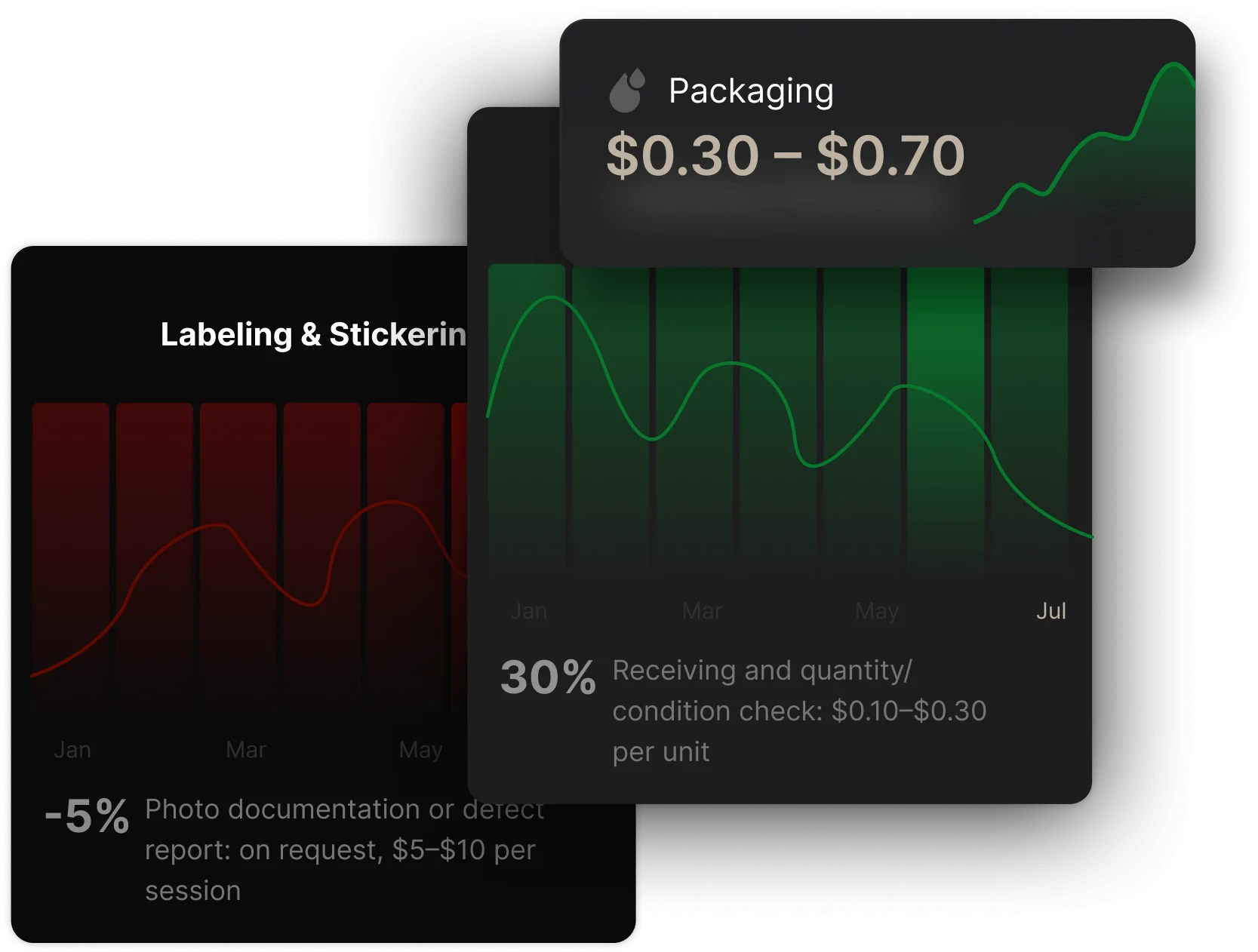
Task: Select the Mar label under red chart
Action: pyautogui.click(x=246, y=750)
